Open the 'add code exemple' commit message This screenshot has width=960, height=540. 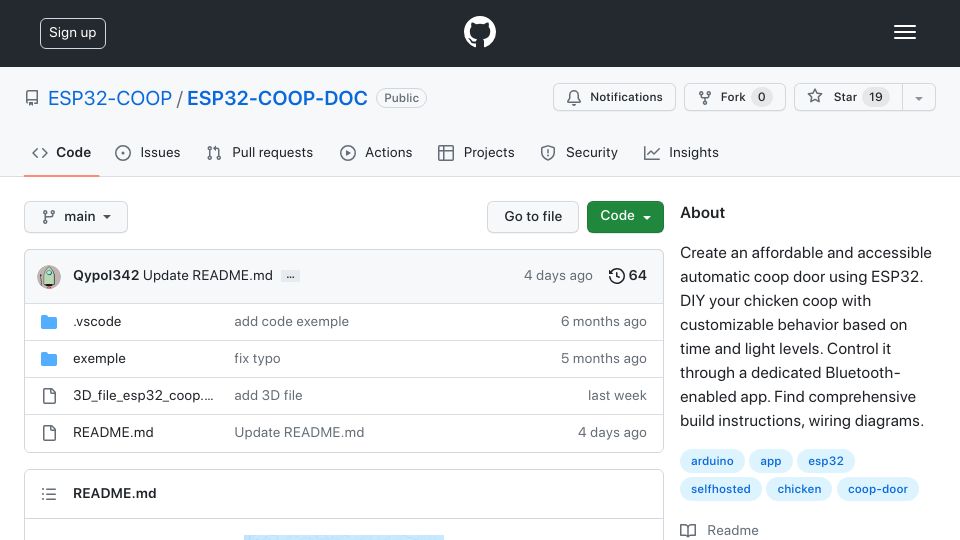pos(291,321)
